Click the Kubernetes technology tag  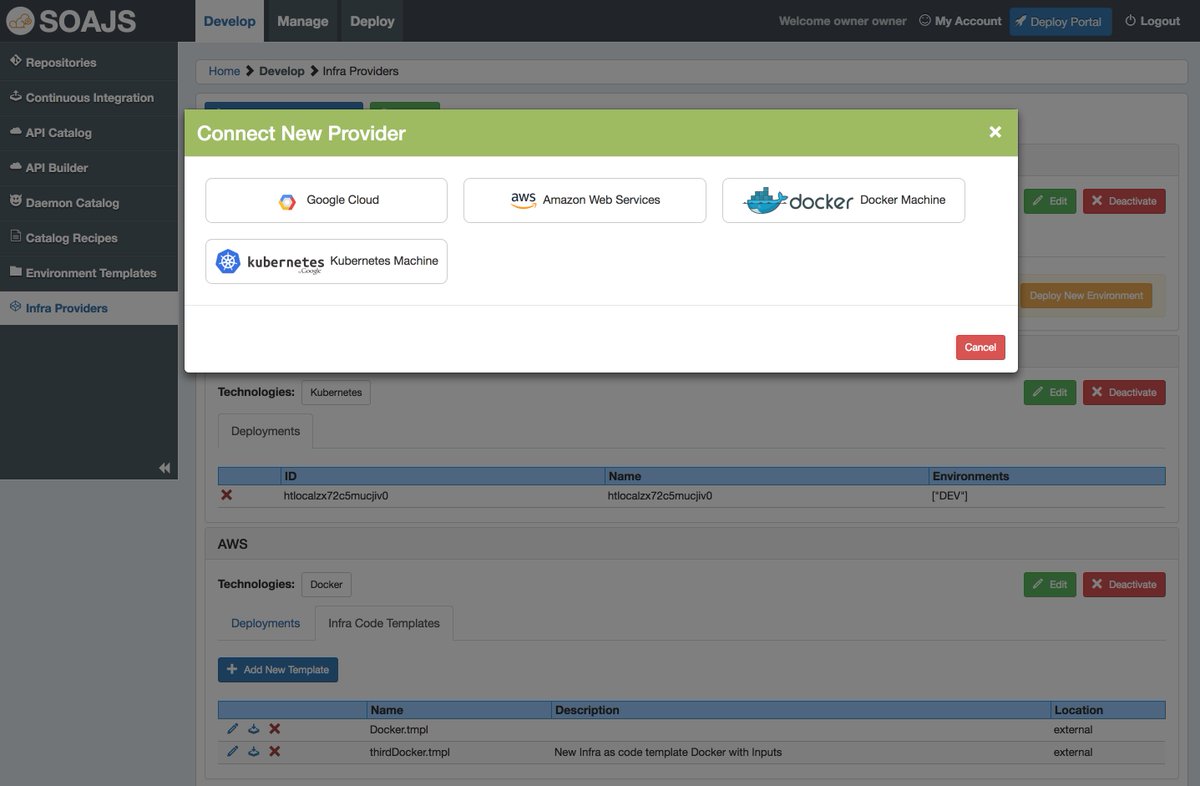pyautogui.click(x=336, y=392)
